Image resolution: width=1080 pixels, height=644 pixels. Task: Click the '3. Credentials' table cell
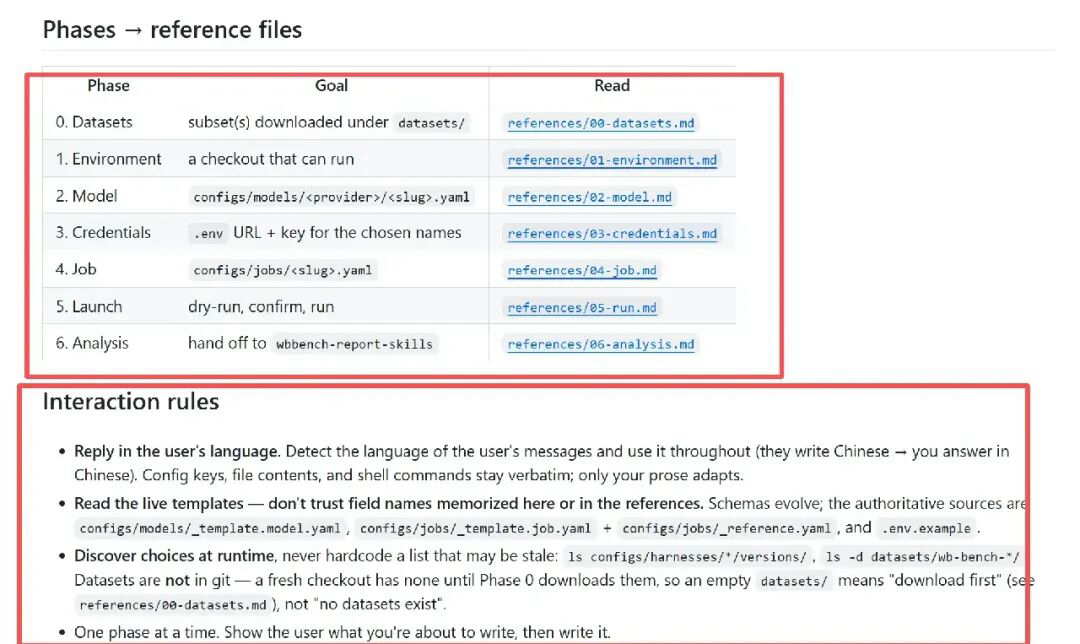(103, 232)
